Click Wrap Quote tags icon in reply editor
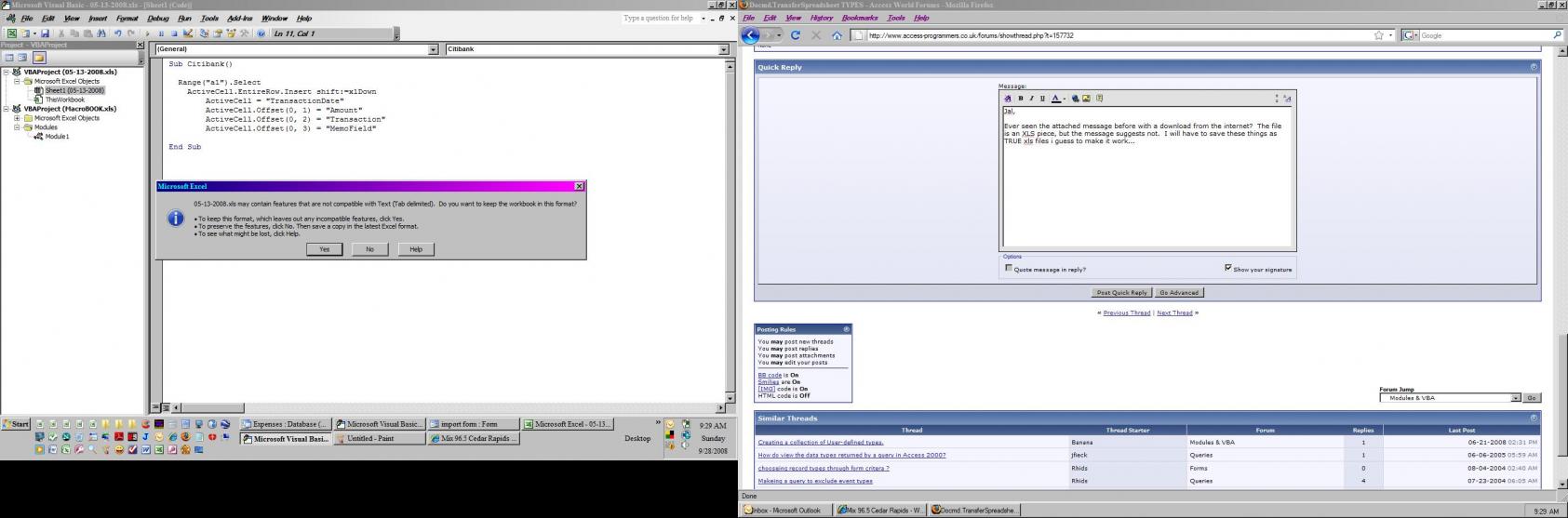Screen dimensions: 1568x518 [1099, 98]
